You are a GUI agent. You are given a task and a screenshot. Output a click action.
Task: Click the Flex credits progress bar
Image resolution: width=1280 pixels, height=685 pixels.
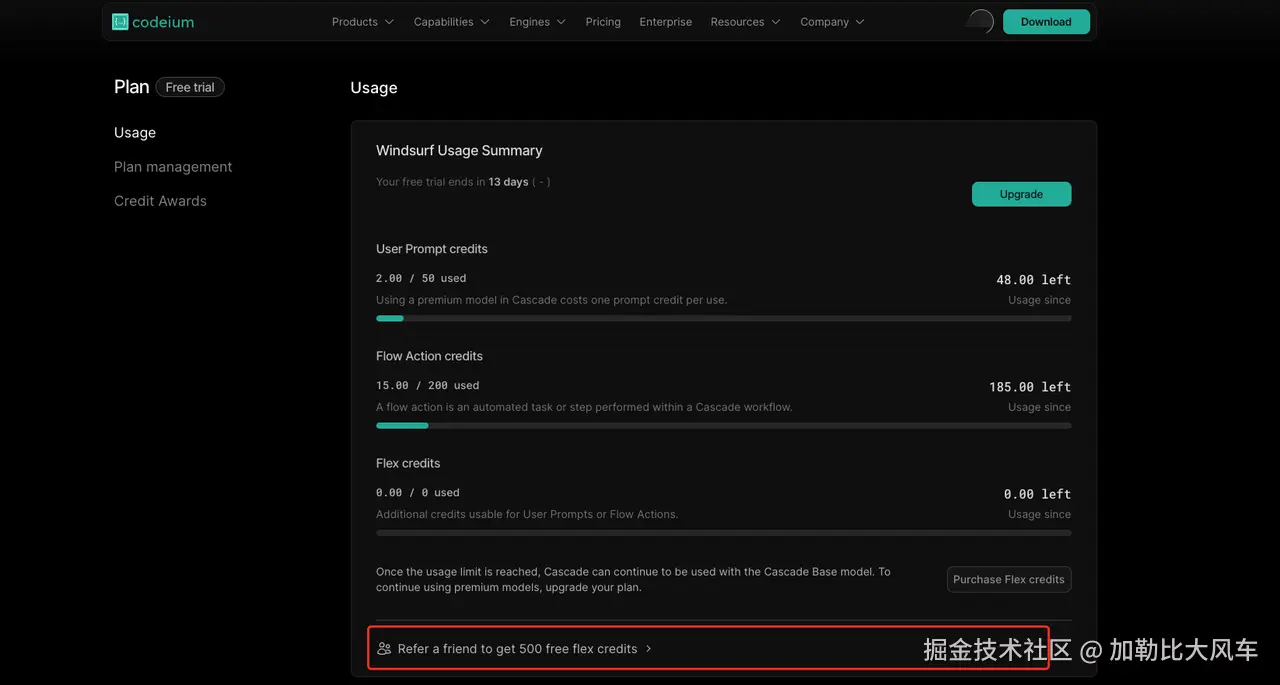point(723,532)
